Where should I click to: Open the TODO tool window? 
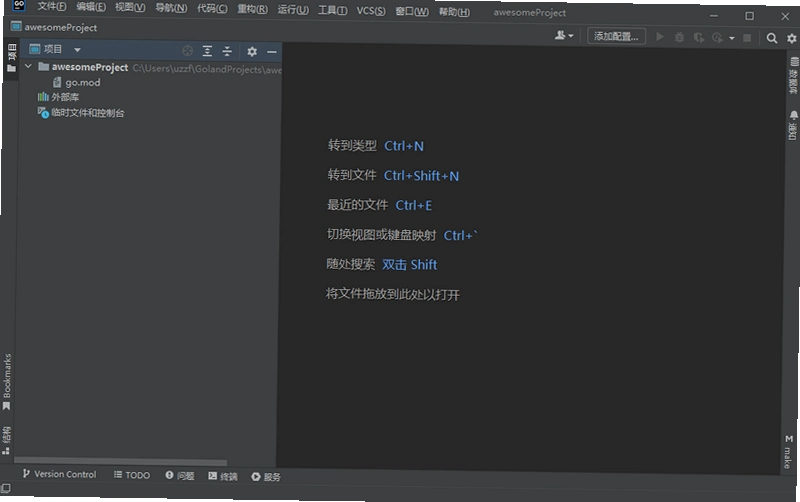132,475
